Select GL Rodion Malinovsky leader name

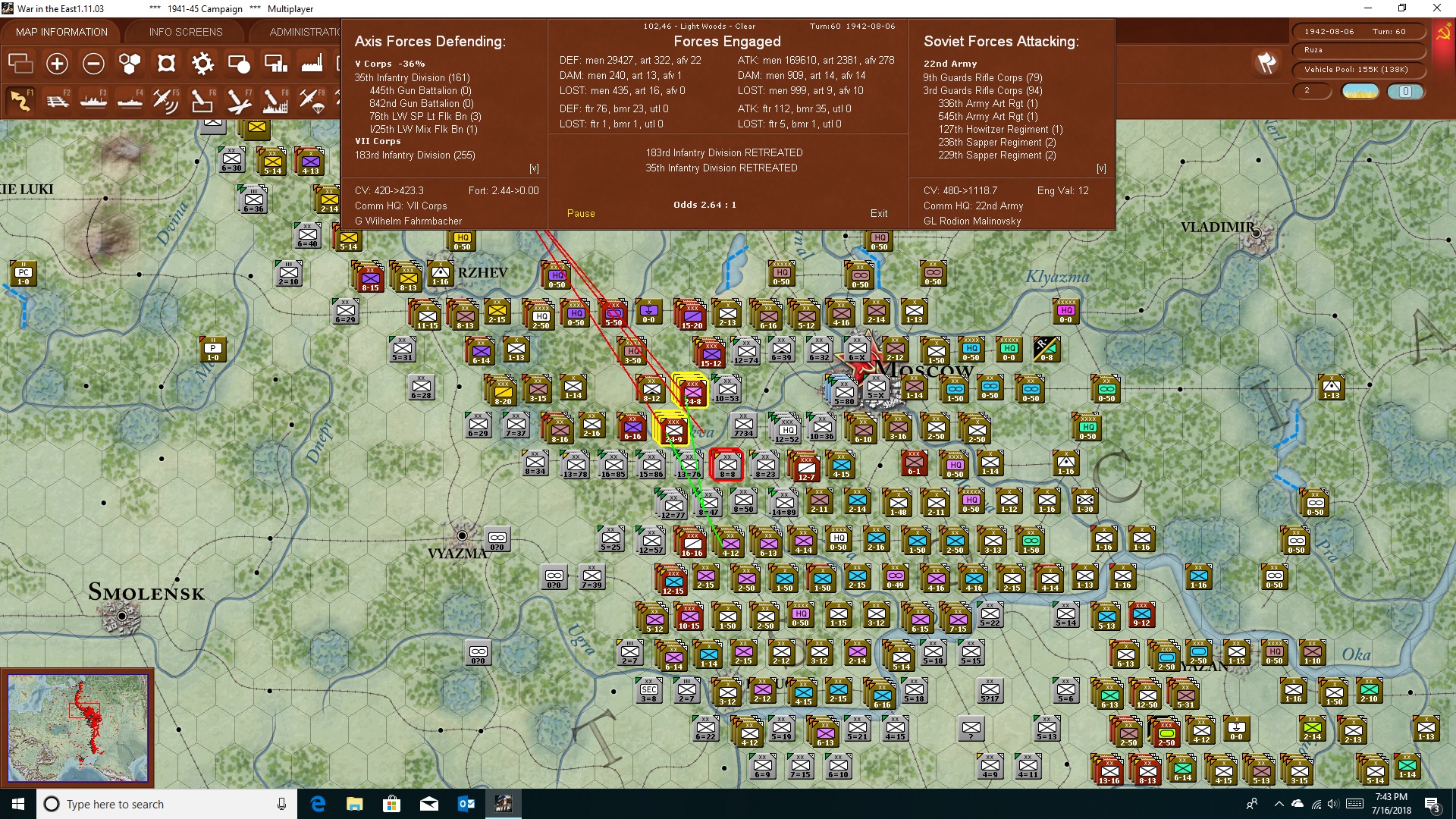pyautogui.click(x=972, y=221)
